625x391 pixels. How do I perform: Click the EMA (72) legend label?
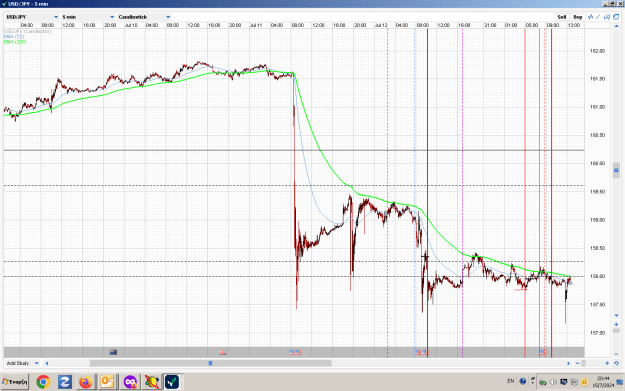click(x=14, y=36)
